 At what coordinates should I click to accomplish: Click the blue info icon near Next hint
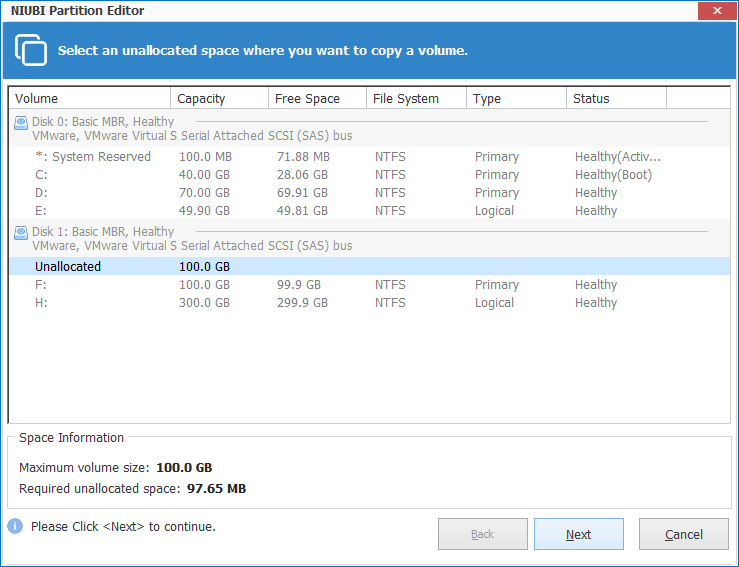click(x=15, y=526)
